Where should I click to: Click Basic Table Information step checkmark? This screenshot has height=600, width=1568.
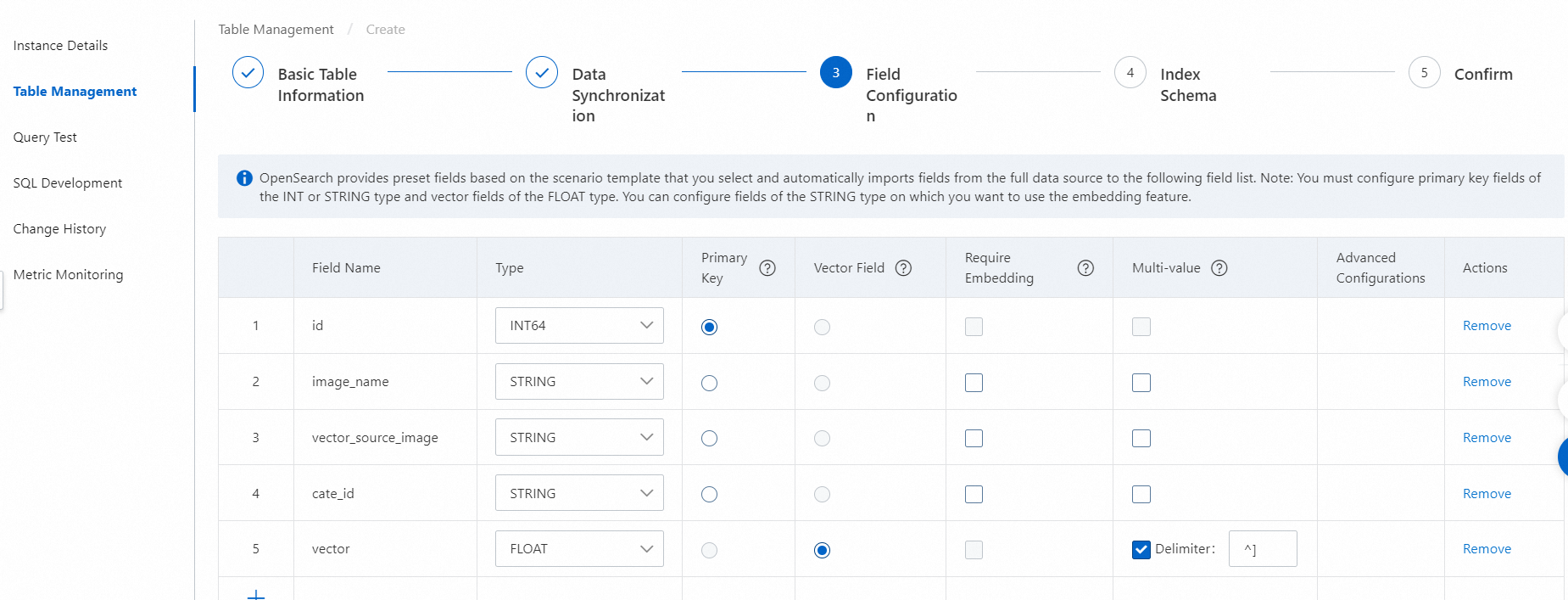(248, 73)
